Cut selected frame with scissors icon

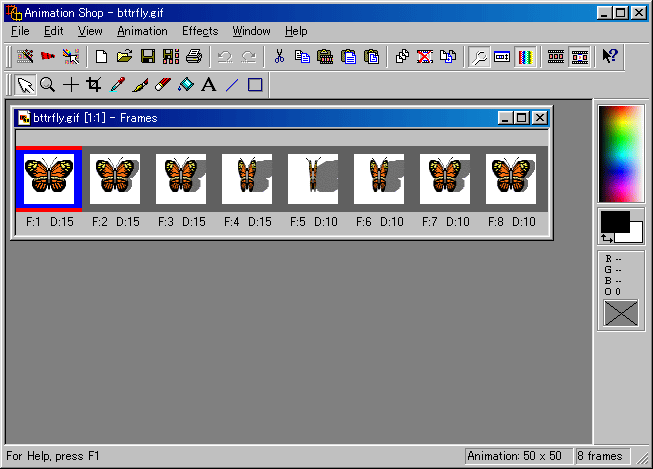pyautogui.click(x=279, y=56)
